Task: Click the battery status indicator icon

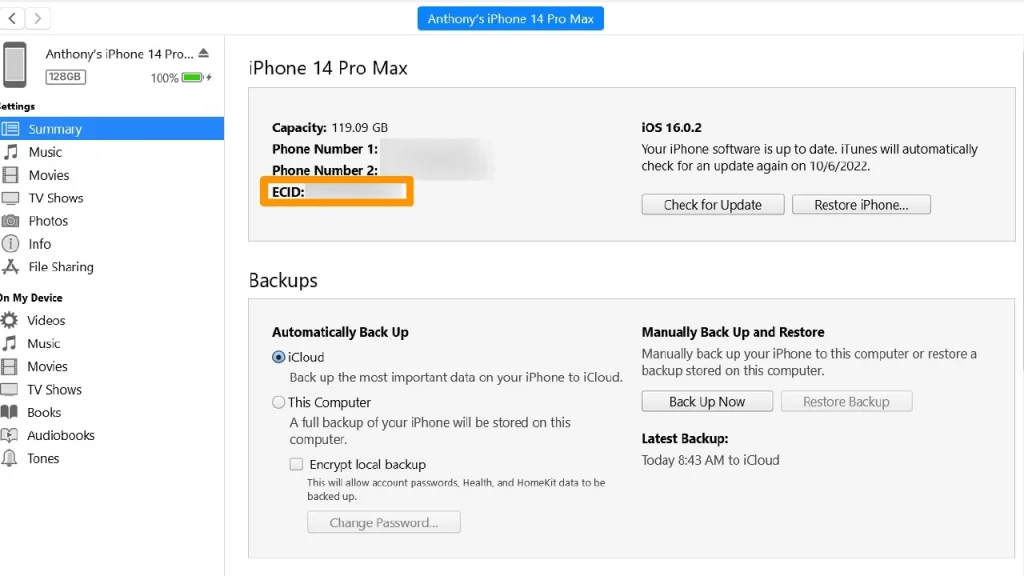Action: point(195,77)
